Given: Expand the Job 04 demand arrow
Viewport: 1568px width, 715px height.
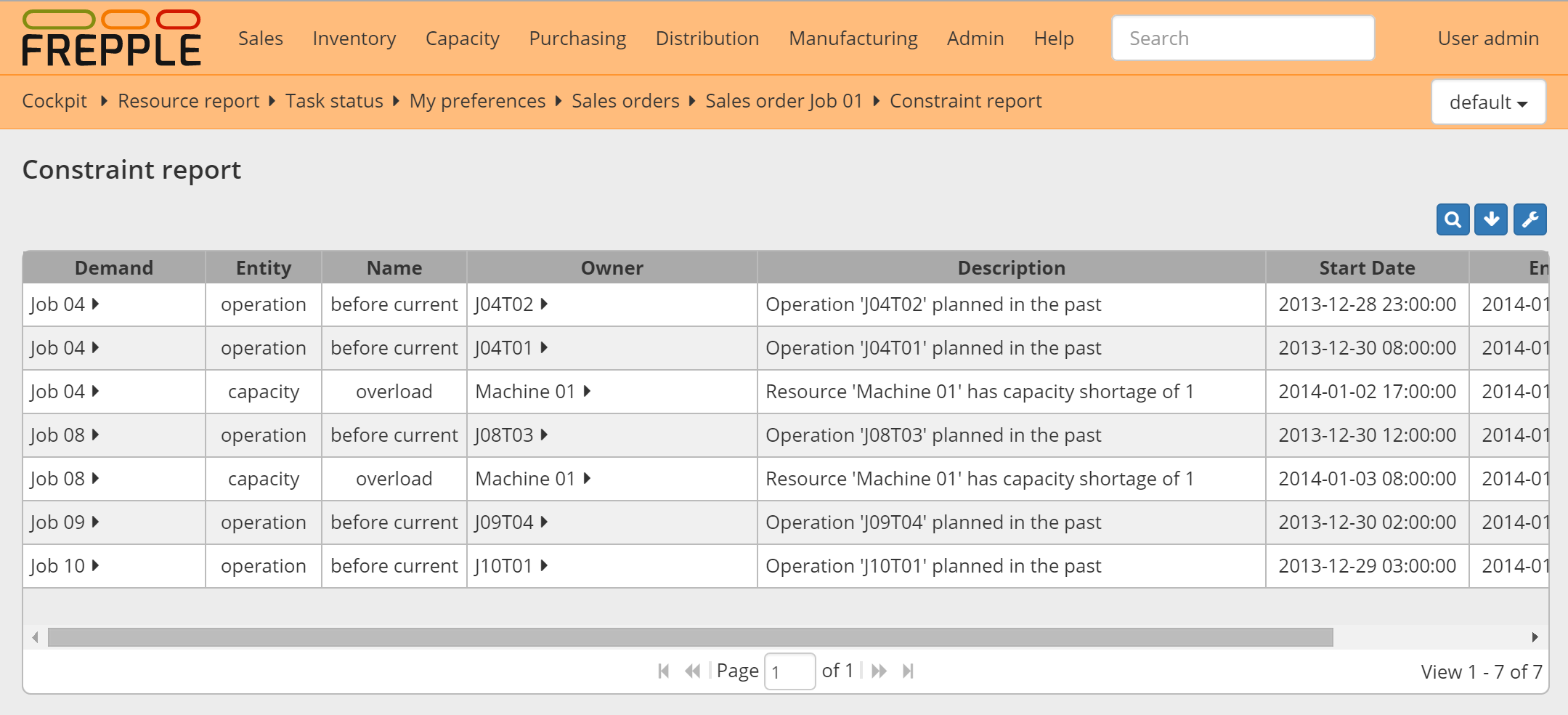Looking at the screenshot, I should (96, 304).
